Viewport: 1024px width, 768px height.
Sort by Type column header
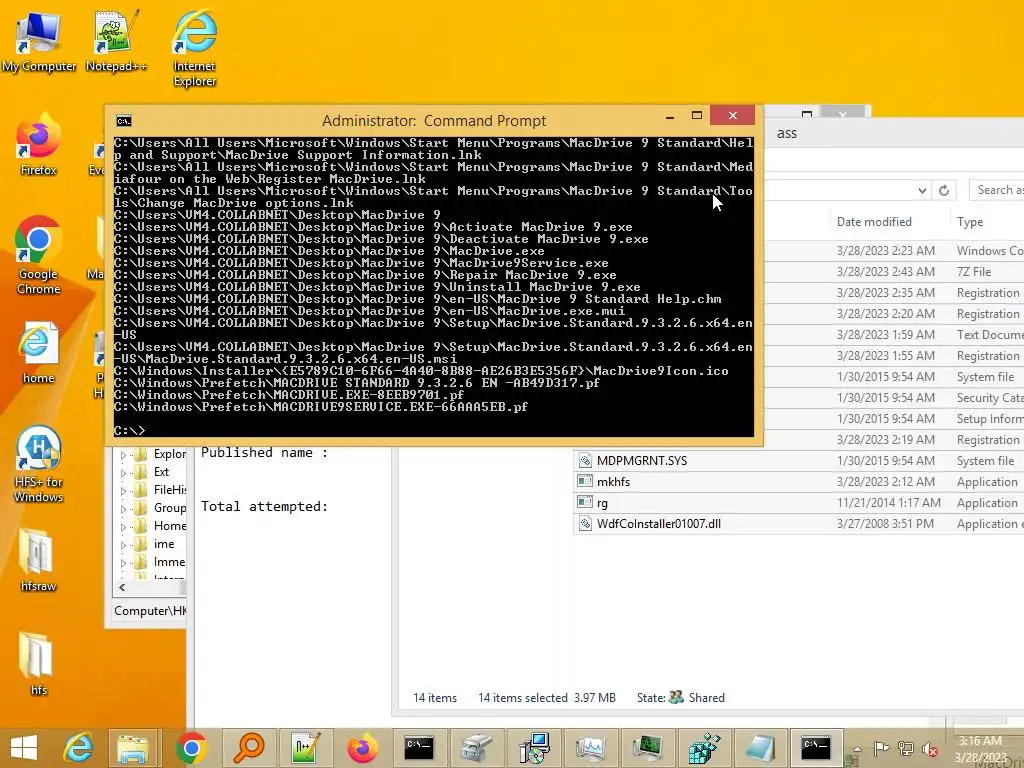coord(970,222)
